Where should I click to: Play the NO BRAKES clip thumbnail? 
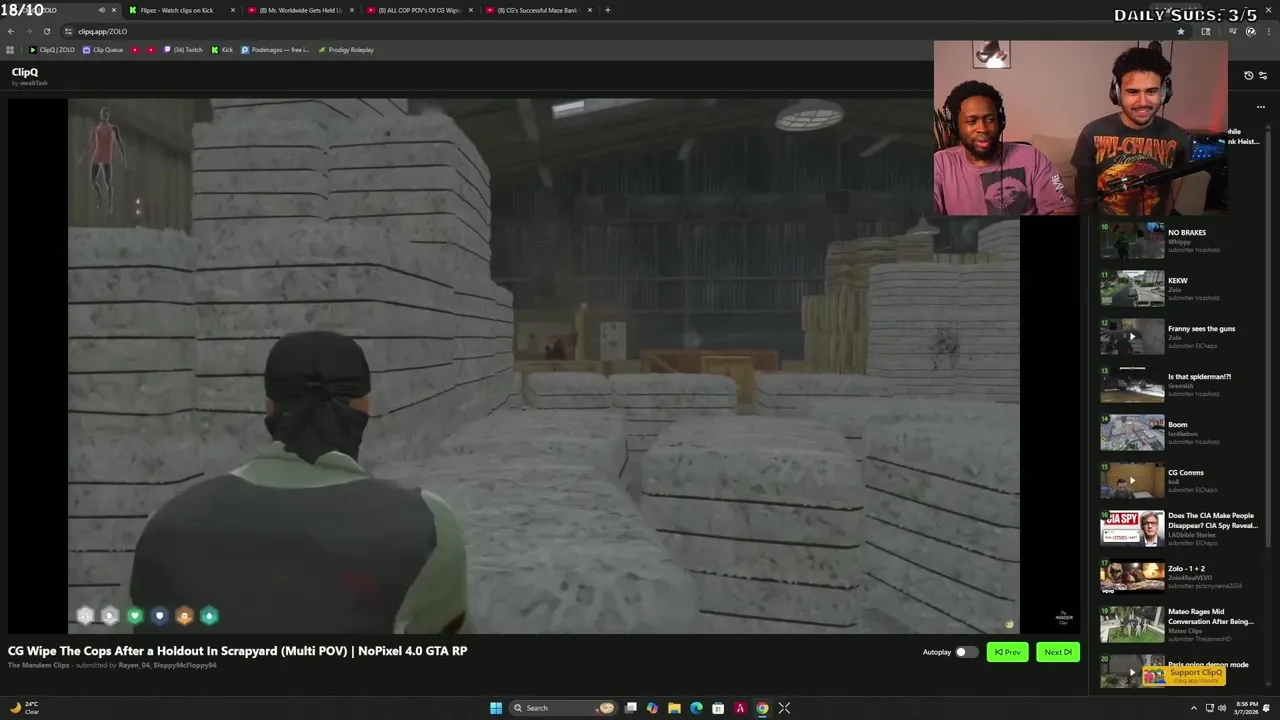coord(1132,241)
